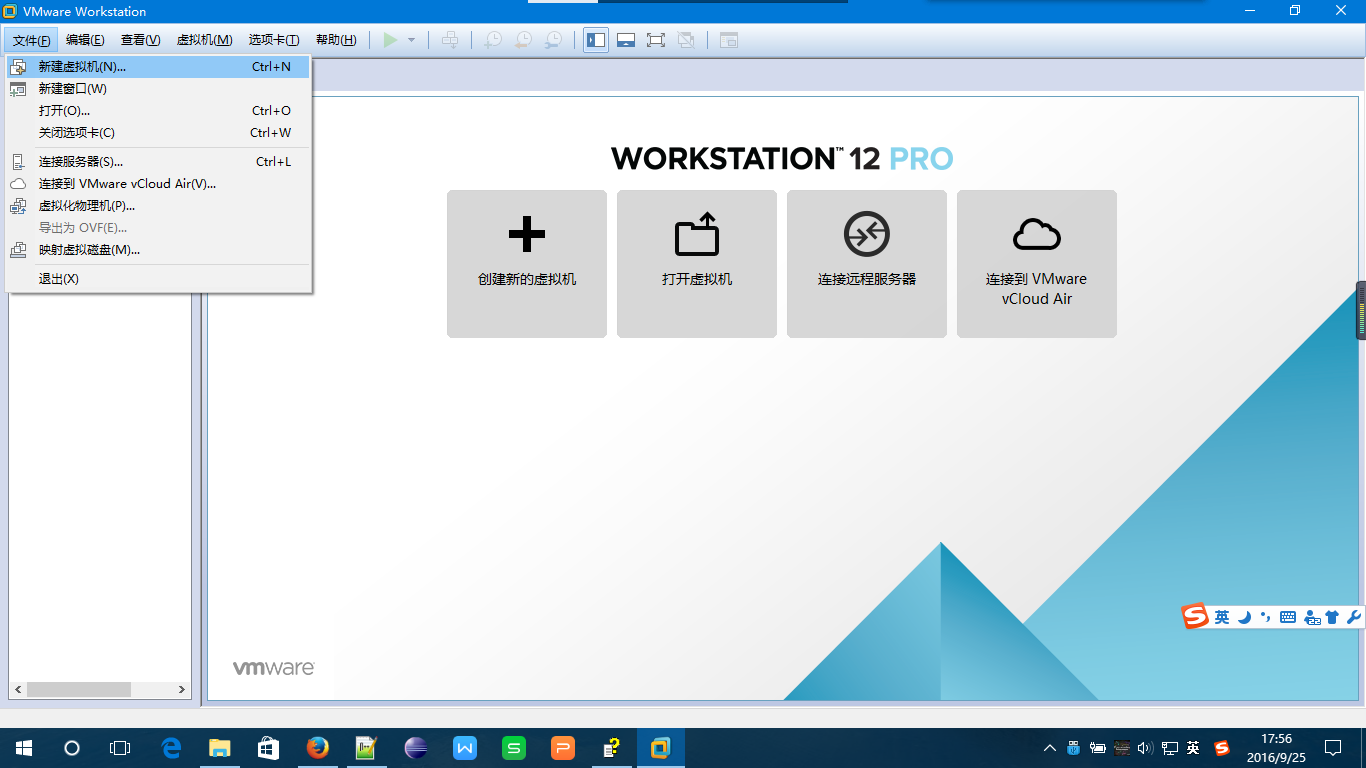The height and width of the screenshot is (768, 1366).
Task: Open Task View in the taskbar
Action: point(120,748)
